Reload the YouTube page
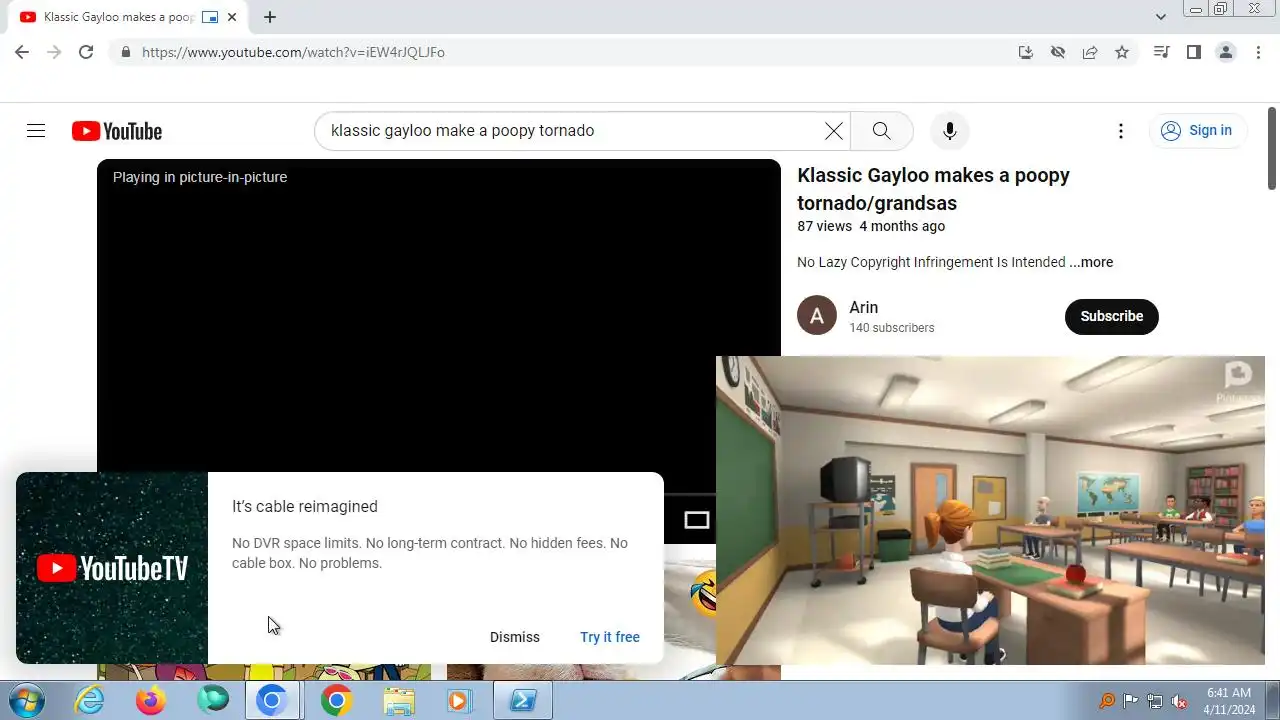 pyautogui.click(x=86, y=52)
